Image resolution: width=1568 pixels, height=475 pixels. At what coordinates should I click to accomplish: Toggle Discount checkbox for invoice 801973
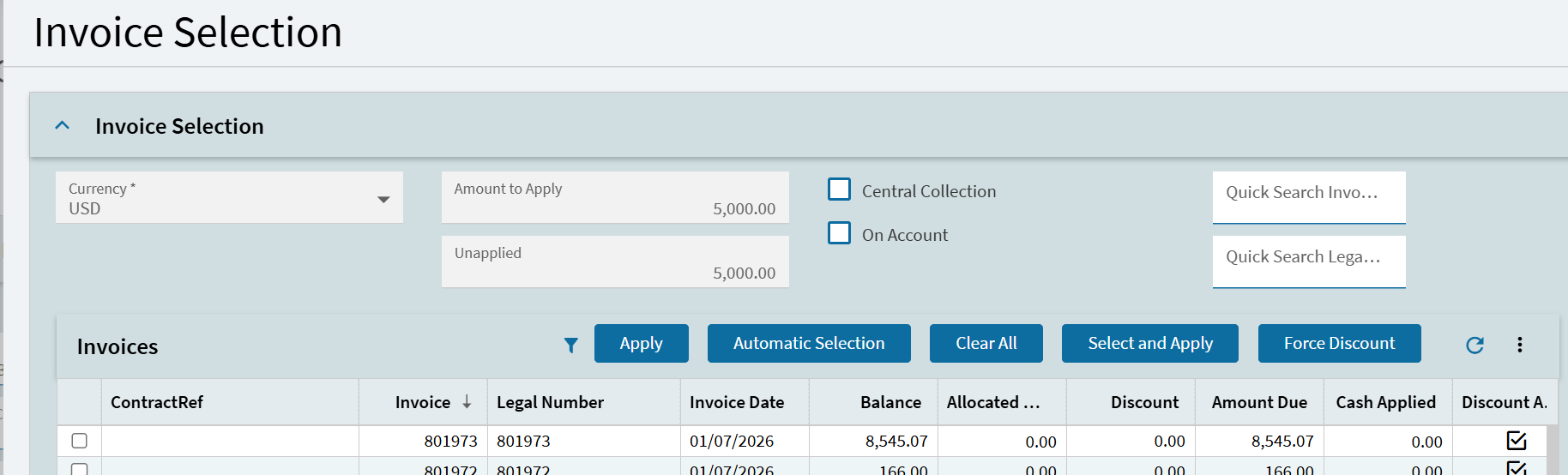[x=1516, y=441]
